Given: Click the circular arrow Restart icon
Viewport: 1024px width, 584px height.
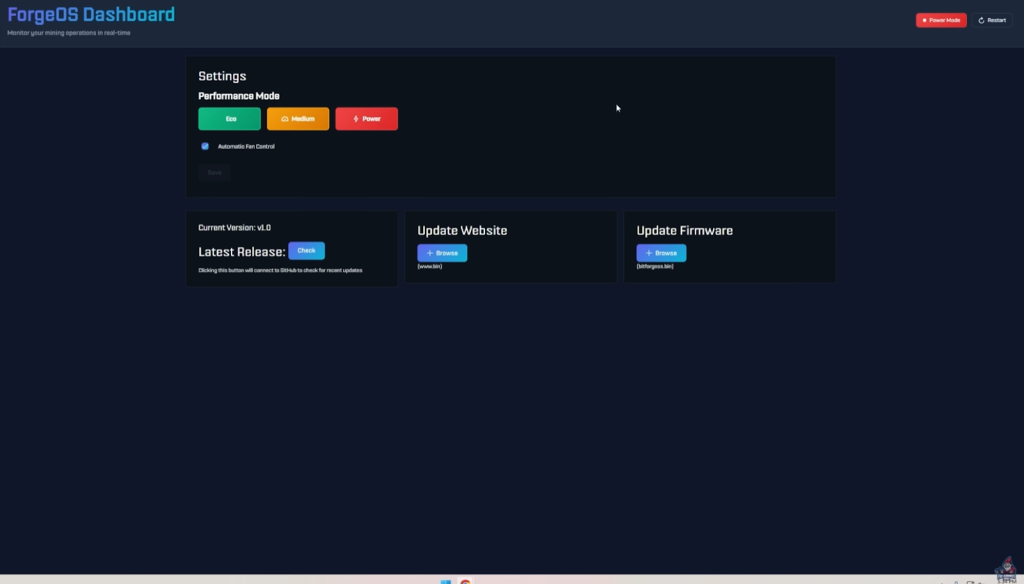Looking at the screenshot, I should pyautogui.click(x=982, y=20).
